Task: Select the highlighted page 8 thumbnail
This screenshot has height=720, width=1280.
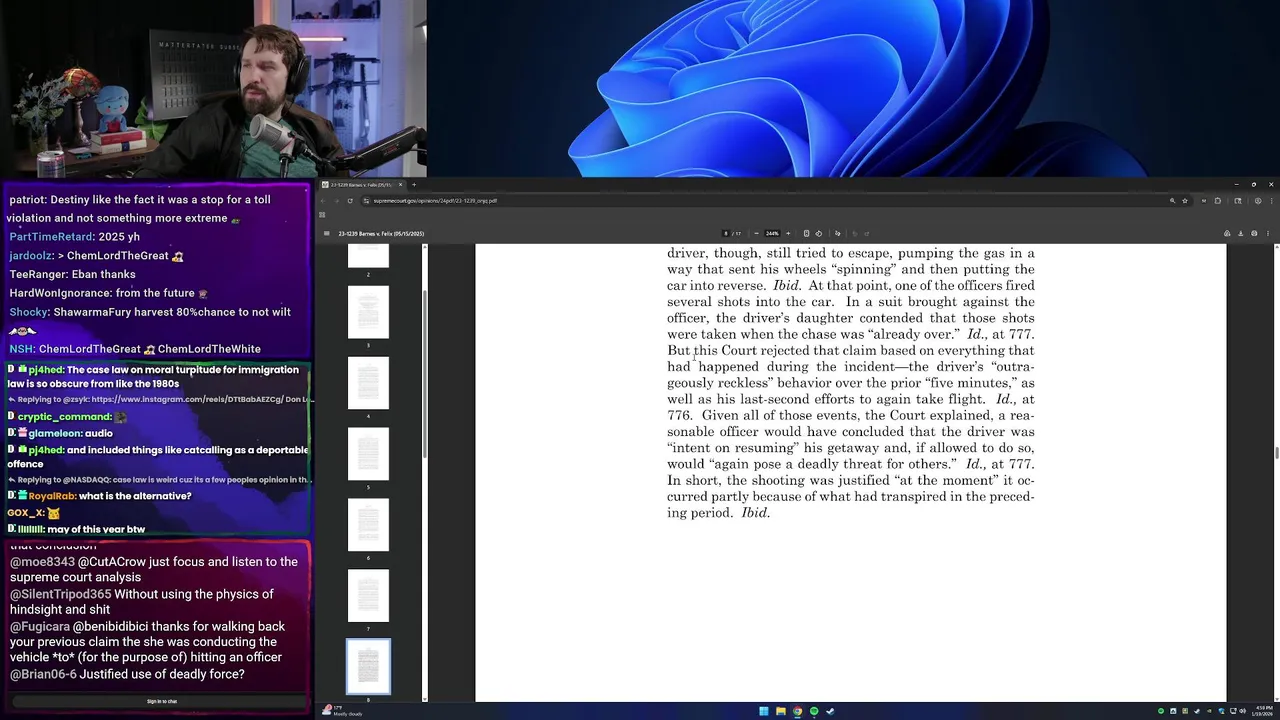Action: coord(368,666)
